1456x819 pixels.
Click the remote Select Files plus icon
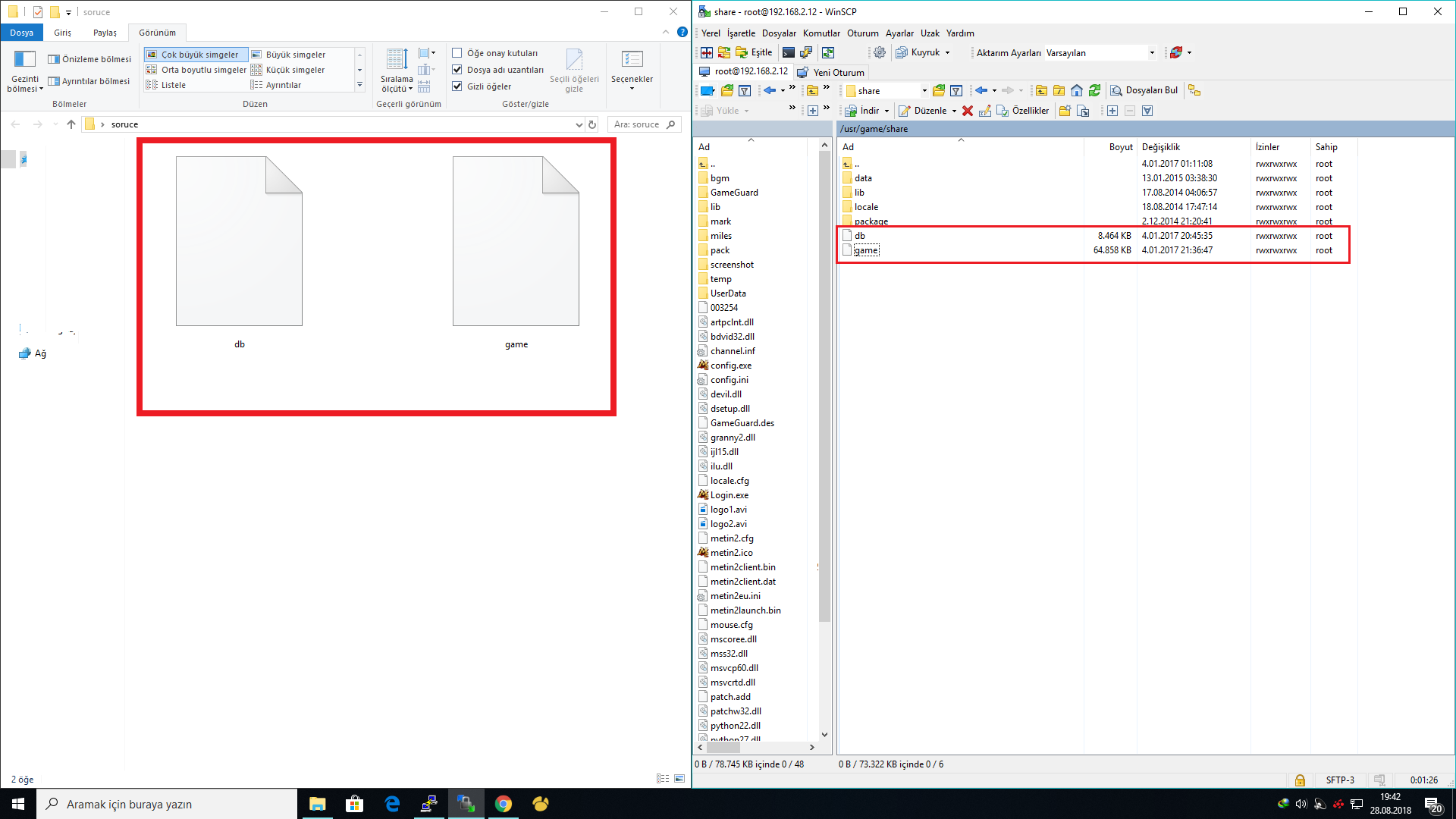(x=1112, y=111)
